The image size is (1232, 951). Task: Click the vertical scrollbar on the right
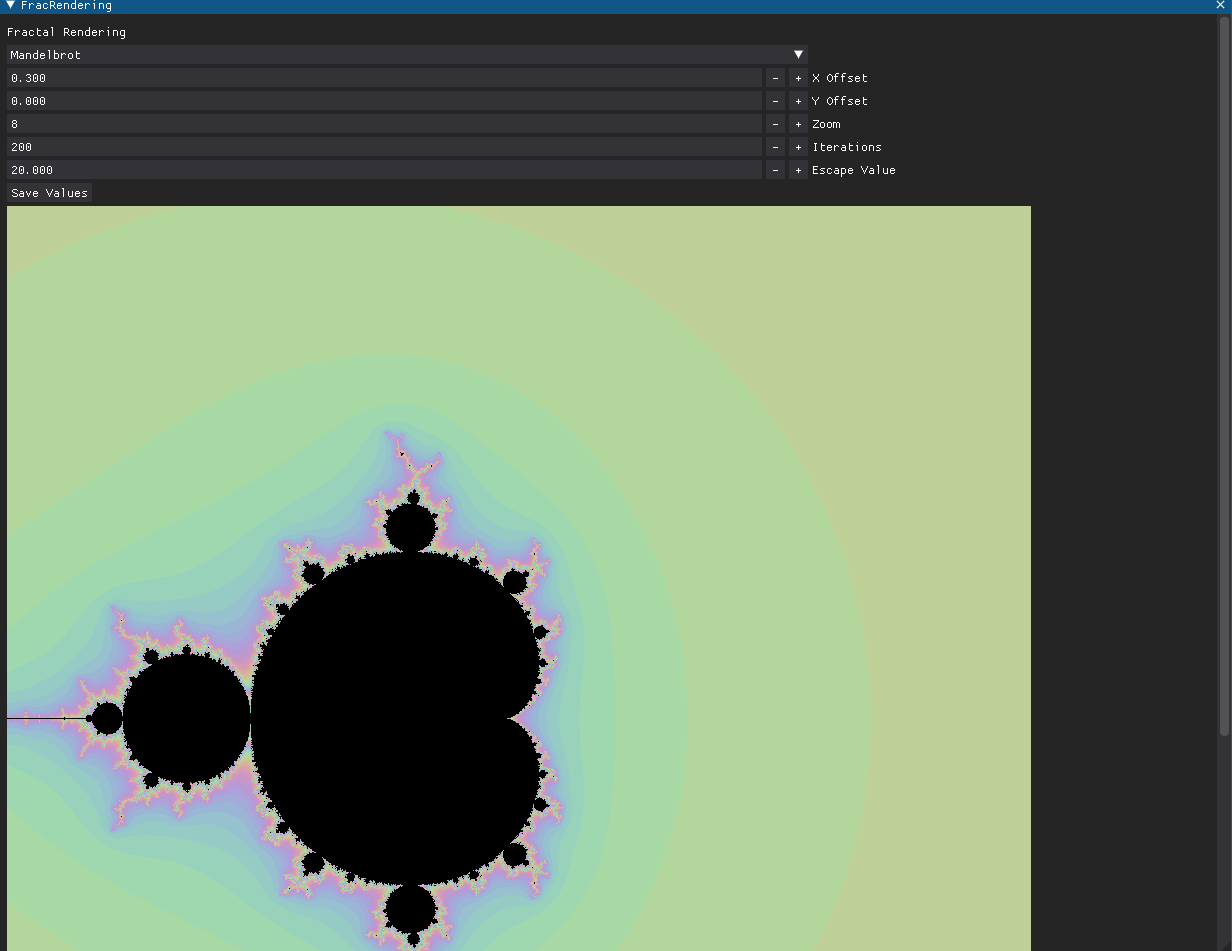[1224, 376]
